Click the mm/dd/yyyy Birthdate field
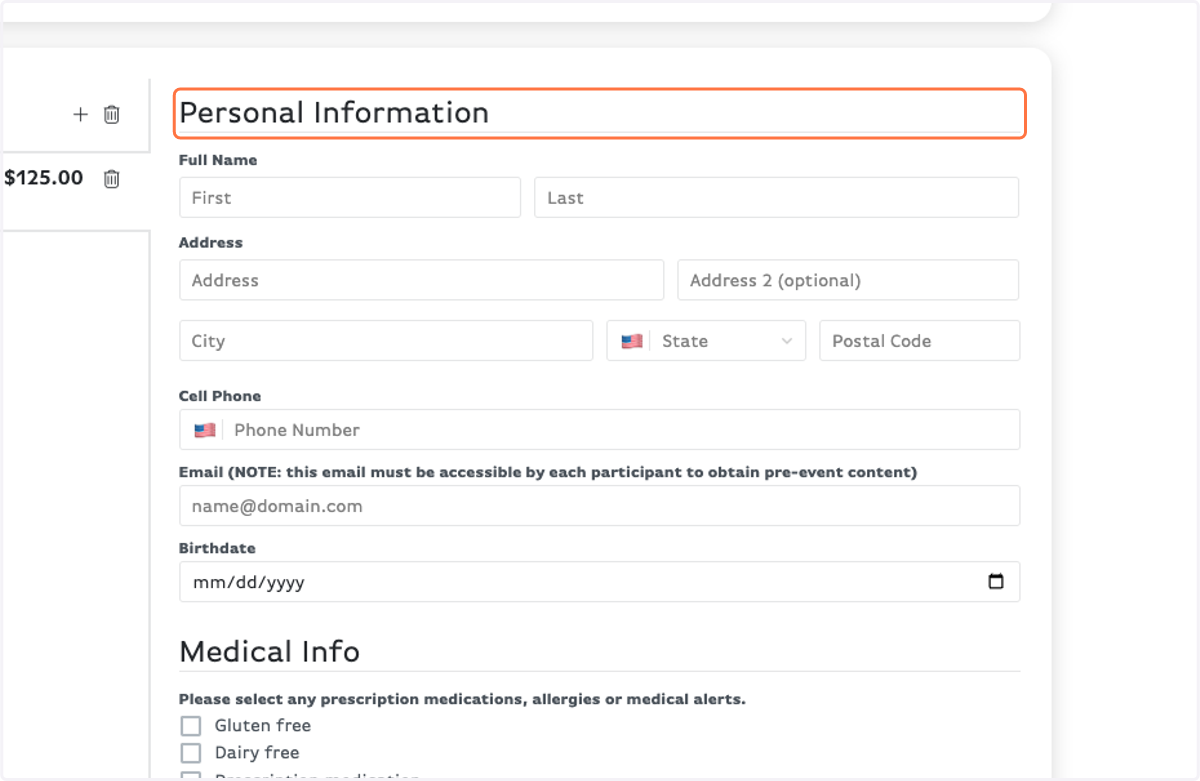Viewport: 1200px width, 781px height. pyautogui.click(x=600, y=582)
